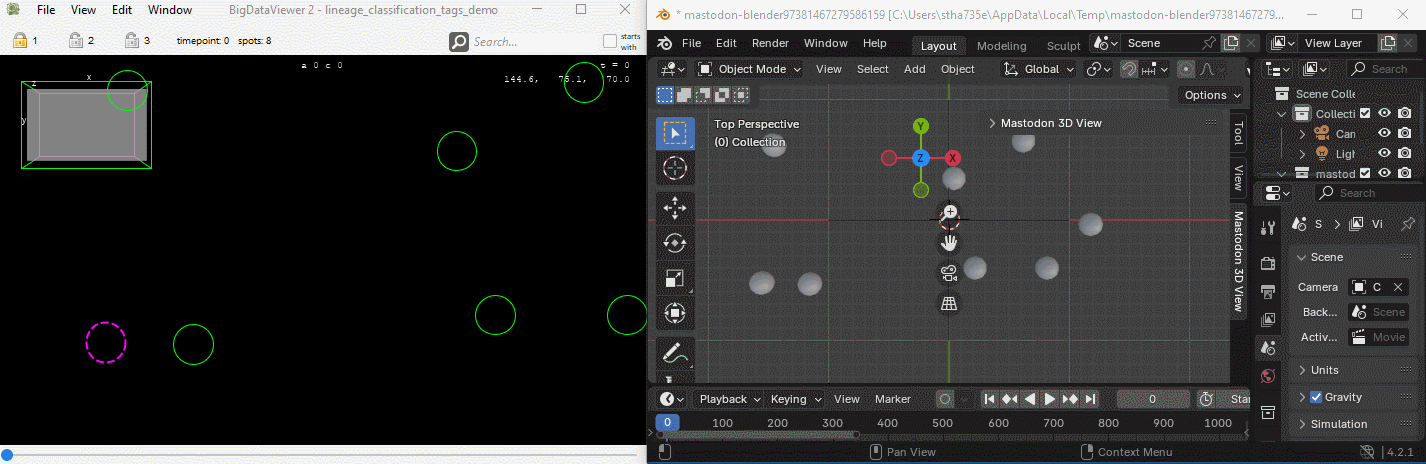The width and height of the screenshot is (1426, 464).
Task: Choose the Cursor tool in toolbar
Action: click(674, 169)
